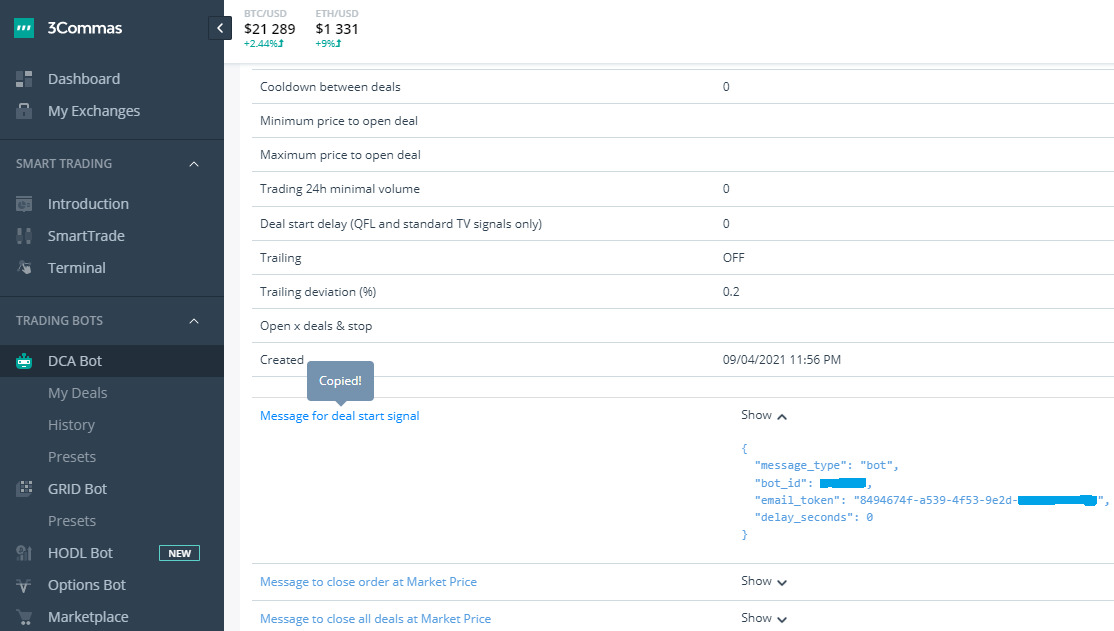Click the ETH/USD price ticker
Image resolution: width=1114 pixels, height=631 pixels.
337,28
